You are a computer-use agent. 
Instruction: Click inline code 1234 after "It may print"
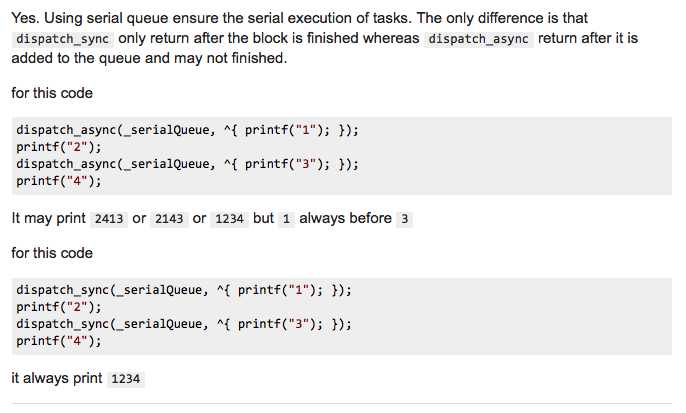pos(229,219)
